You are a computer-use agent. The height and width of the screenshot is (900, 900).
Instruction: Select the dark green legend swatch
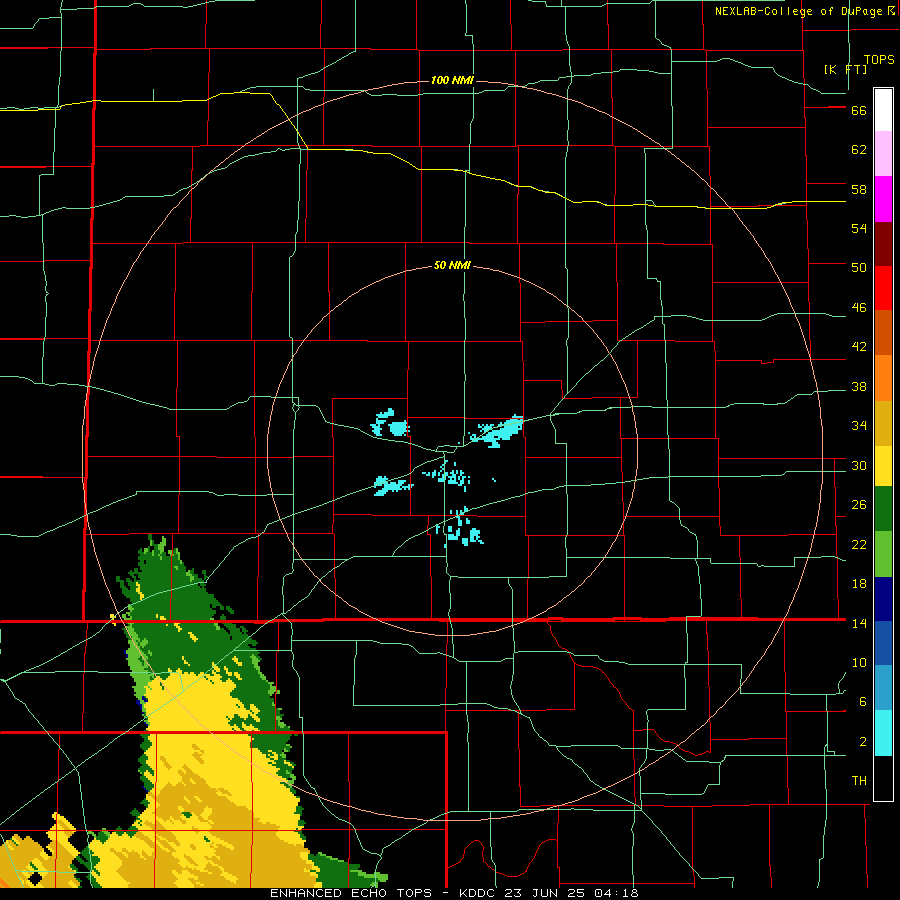pos(883,509)
